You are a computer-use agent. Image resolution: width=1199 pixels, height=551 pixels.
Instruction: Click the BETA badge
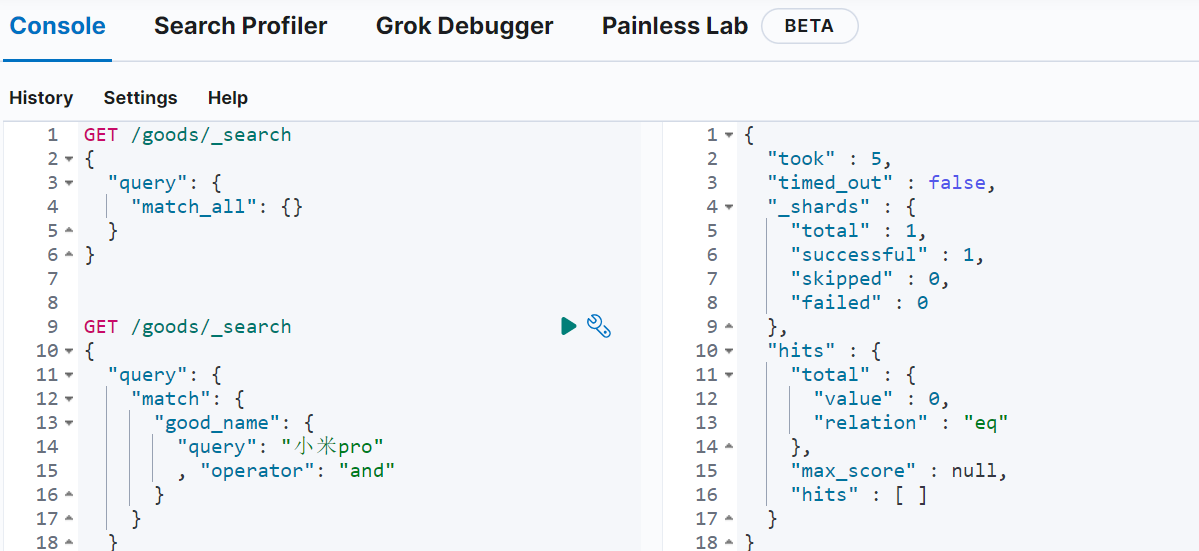[x=809, y=26]
